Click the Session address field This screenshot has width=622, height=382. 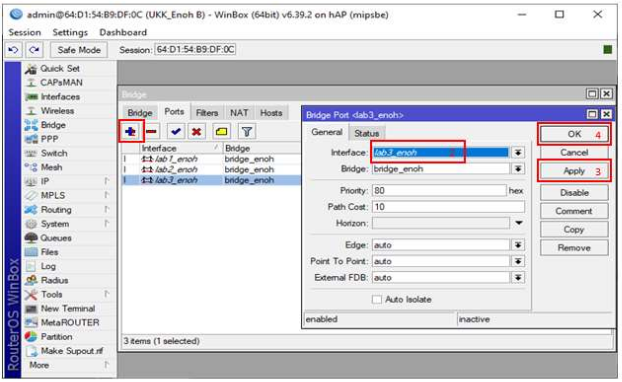195,50
